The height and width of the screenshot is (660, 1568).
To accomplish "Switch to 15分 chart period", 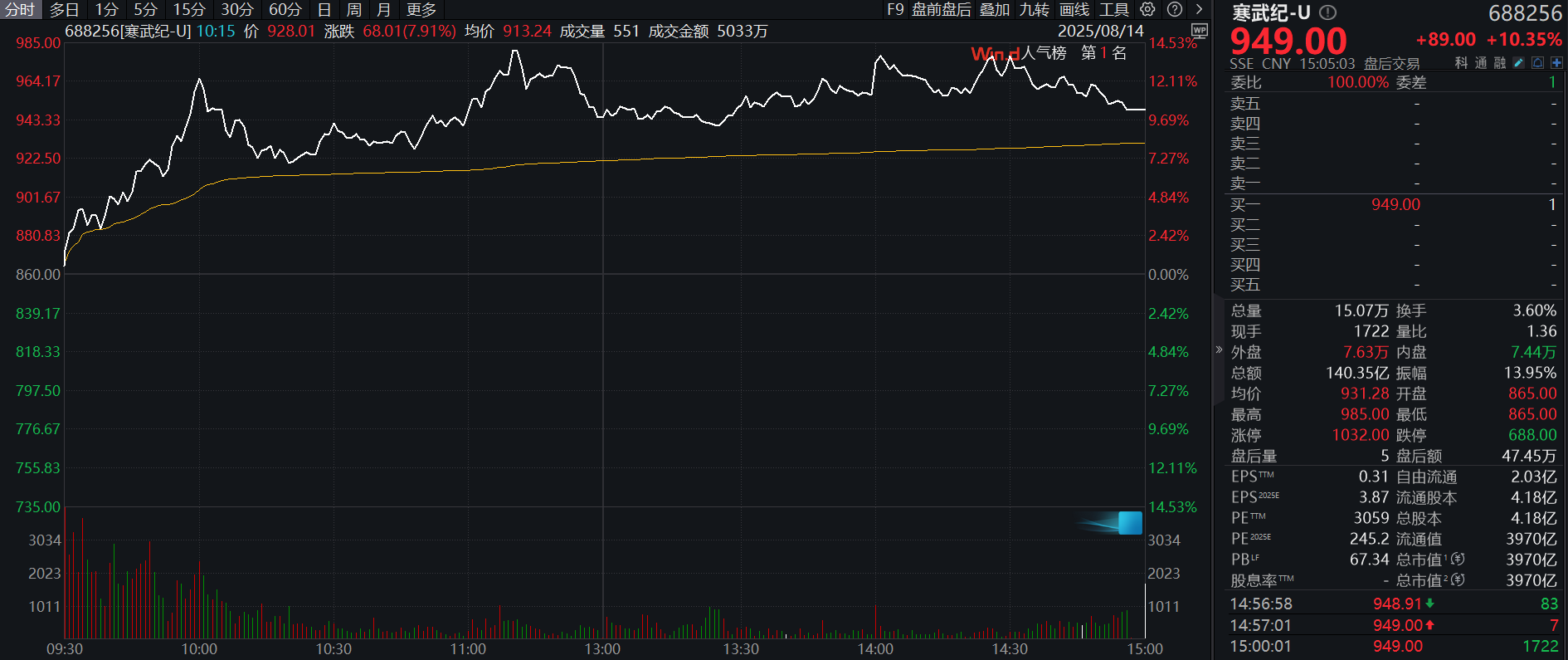I will click(189, 9).
